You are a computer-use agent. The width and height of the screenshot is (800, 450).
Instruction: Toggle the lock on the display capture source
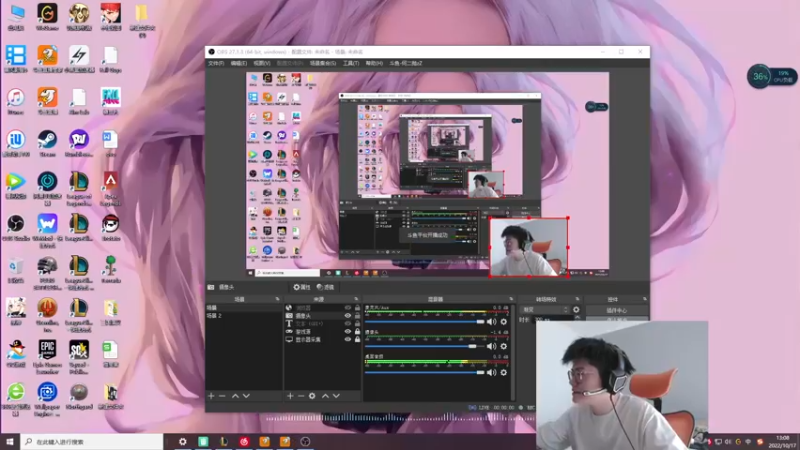tap(357, 339)
